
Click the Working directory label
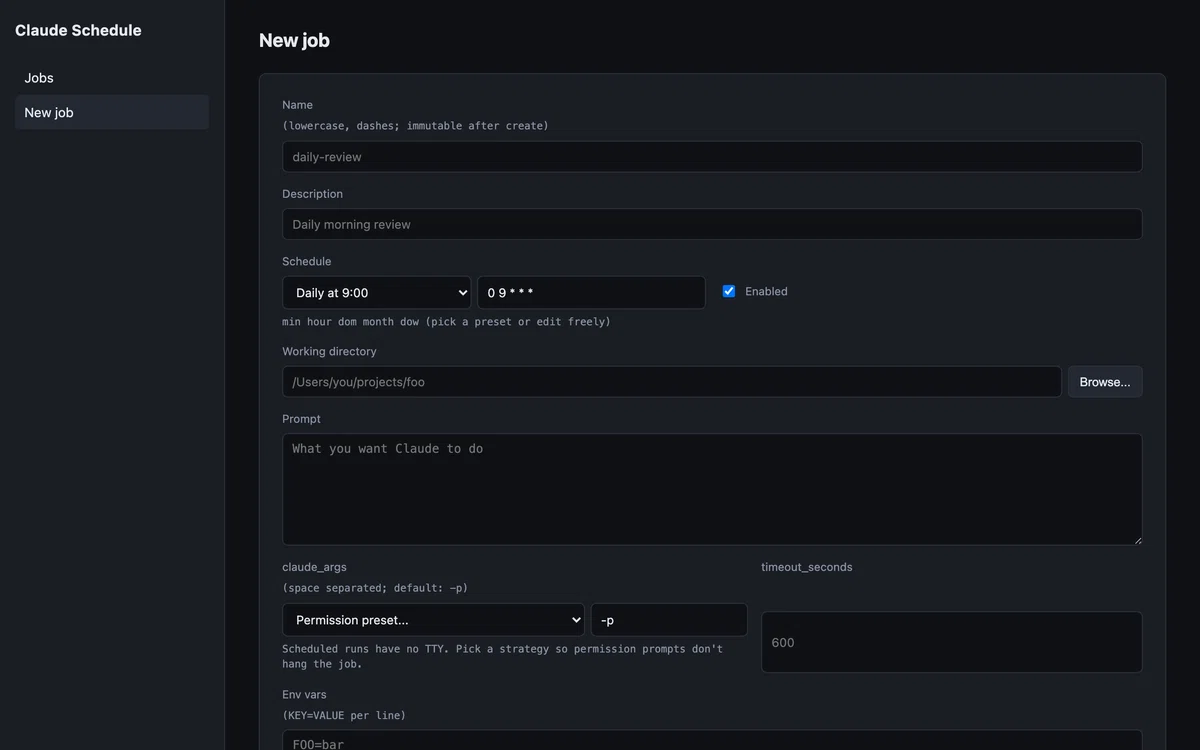click(x=329, y=352)
